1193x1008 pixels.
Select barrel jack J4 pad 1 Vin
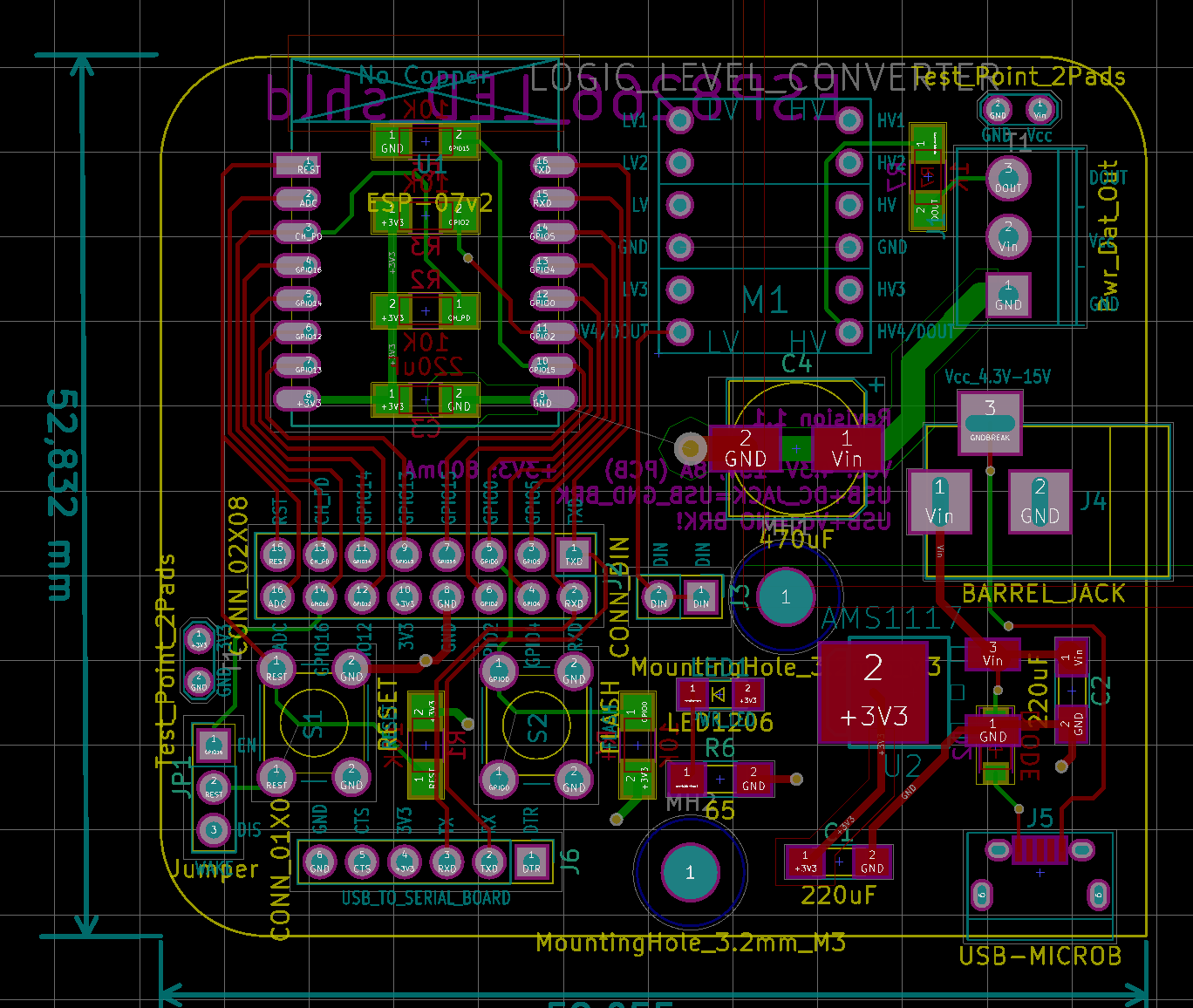939,502
